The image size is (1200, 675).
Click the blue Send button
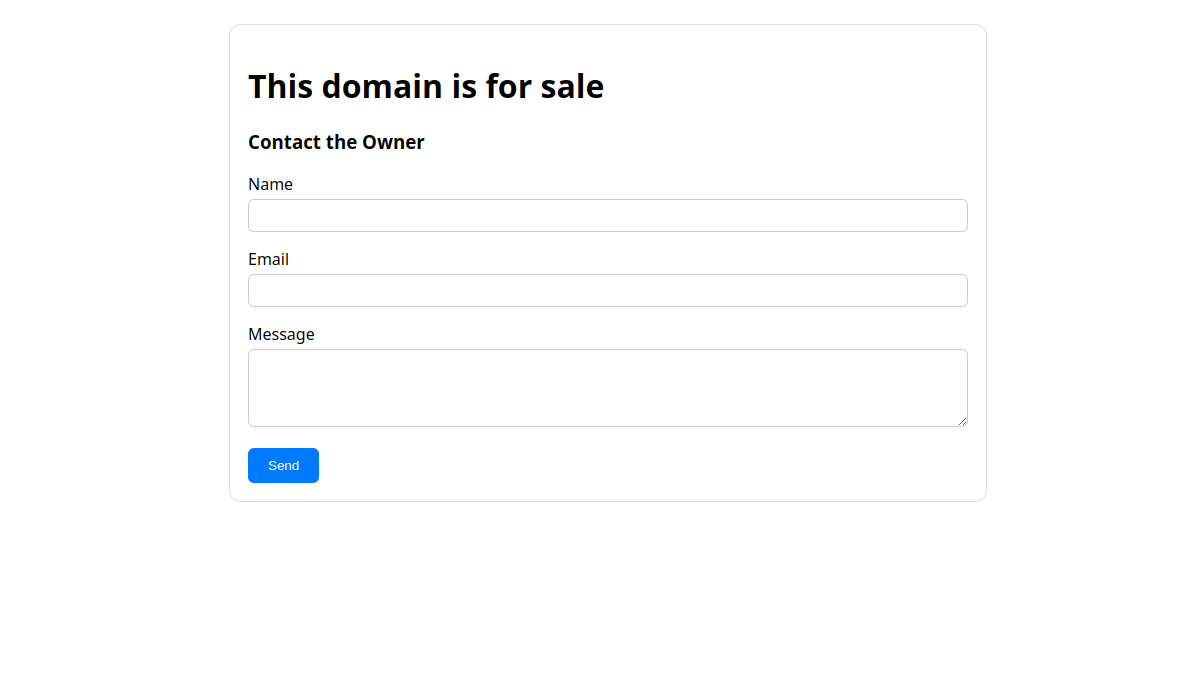point(283,465)
